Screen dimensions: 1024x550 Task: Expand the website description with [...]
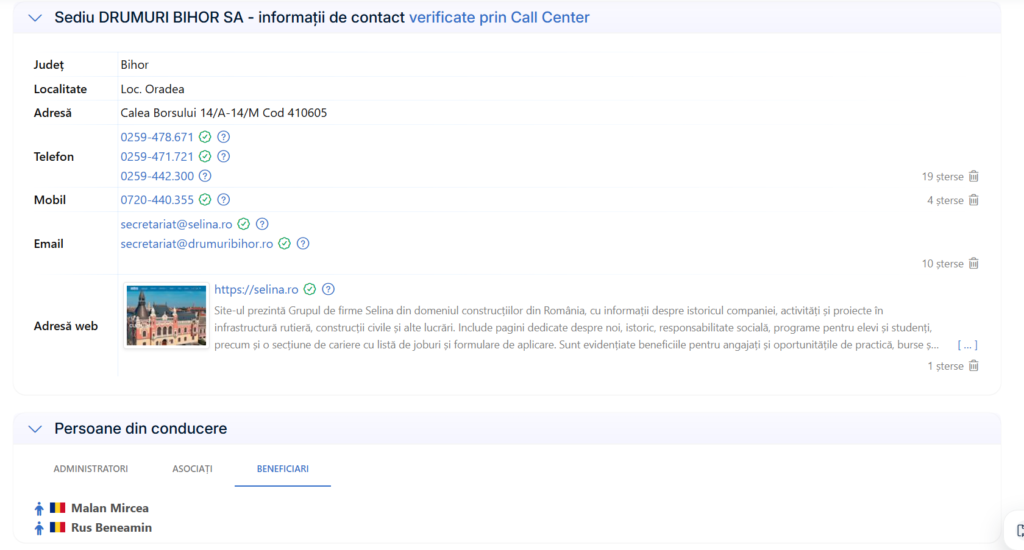(967, 345)
